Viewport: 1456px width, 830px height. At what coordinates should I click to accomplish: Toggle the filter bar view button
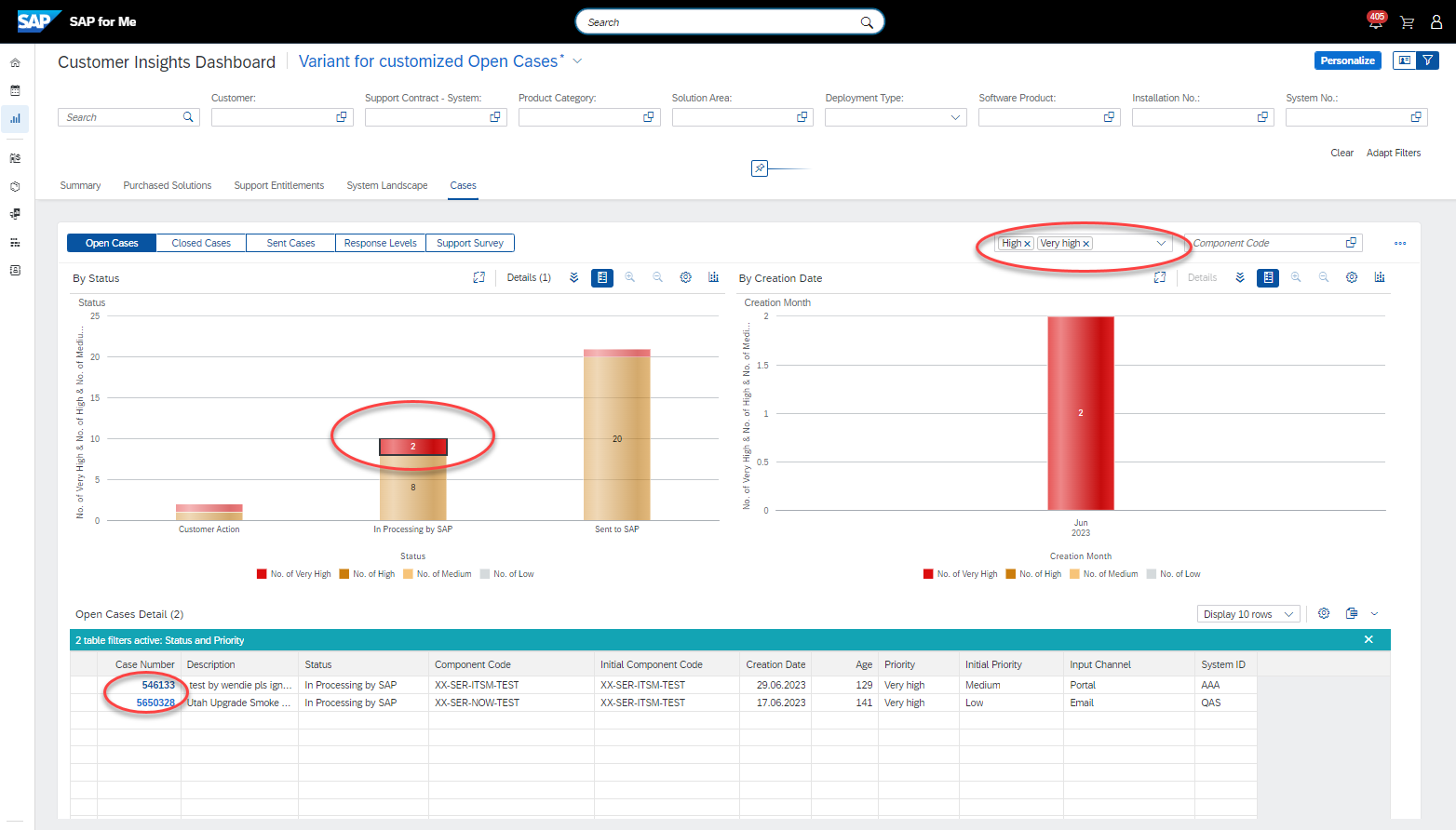click(1427, 60)
